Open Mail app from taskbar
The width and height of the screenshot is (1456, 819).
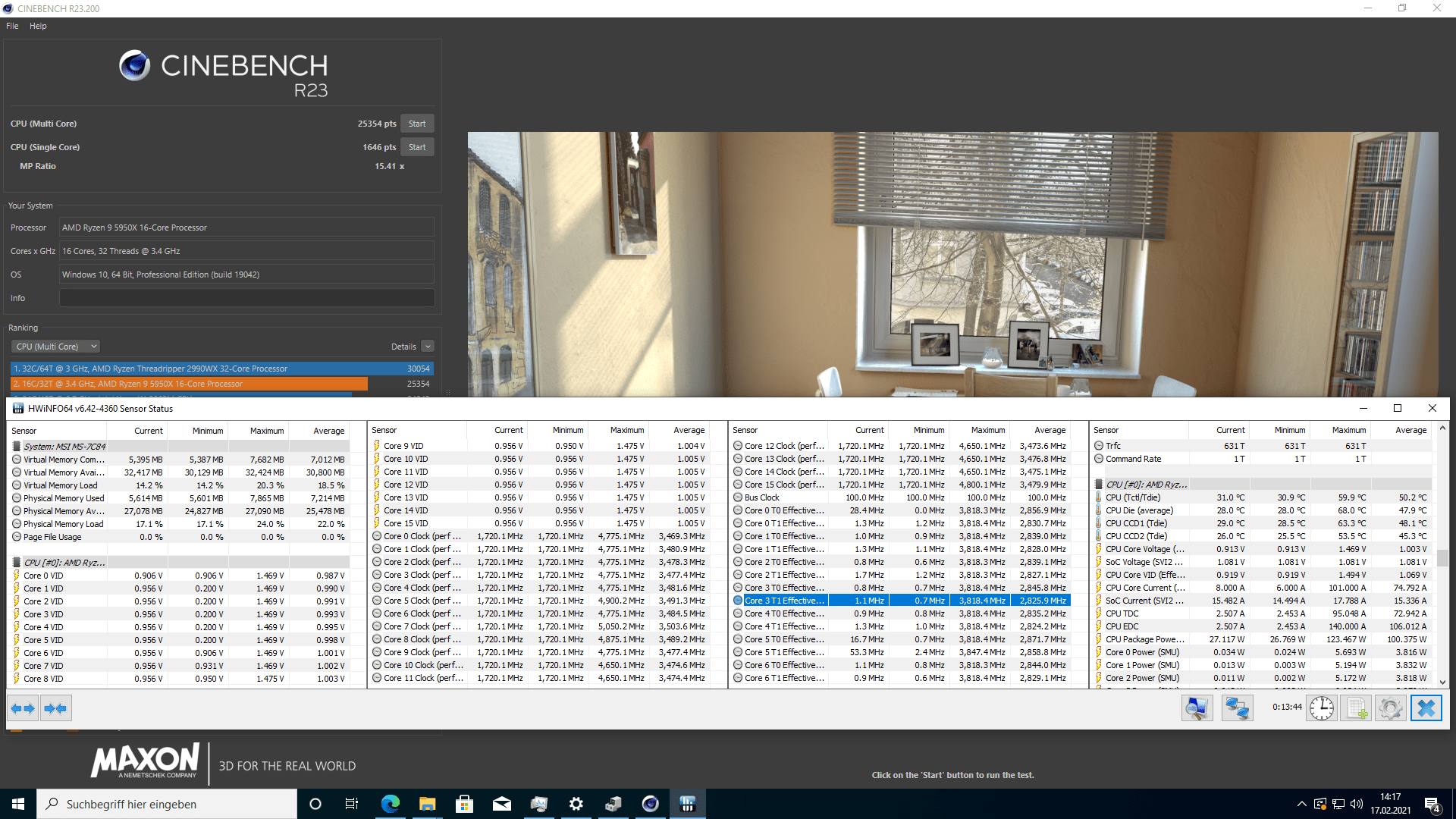pos(501,804)
